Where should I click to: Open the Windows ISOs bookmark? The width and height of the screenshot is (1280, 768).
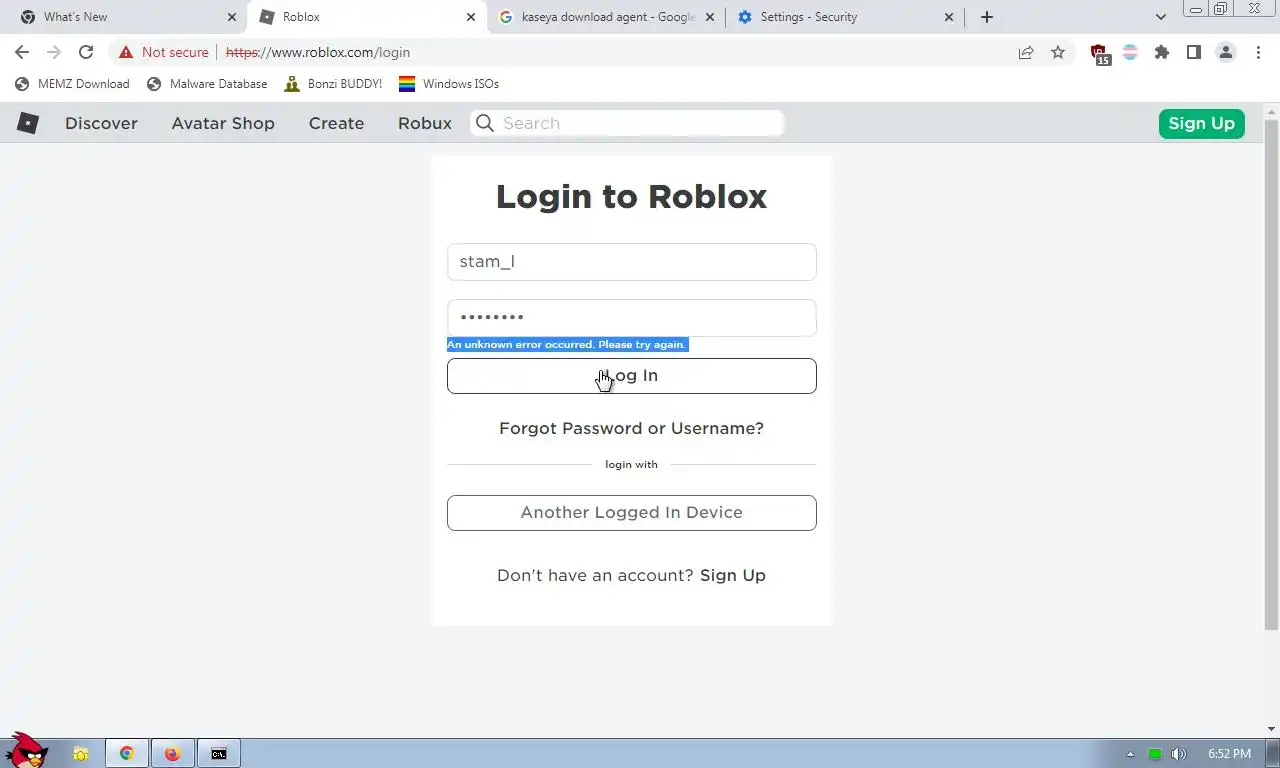click(449, 84)
